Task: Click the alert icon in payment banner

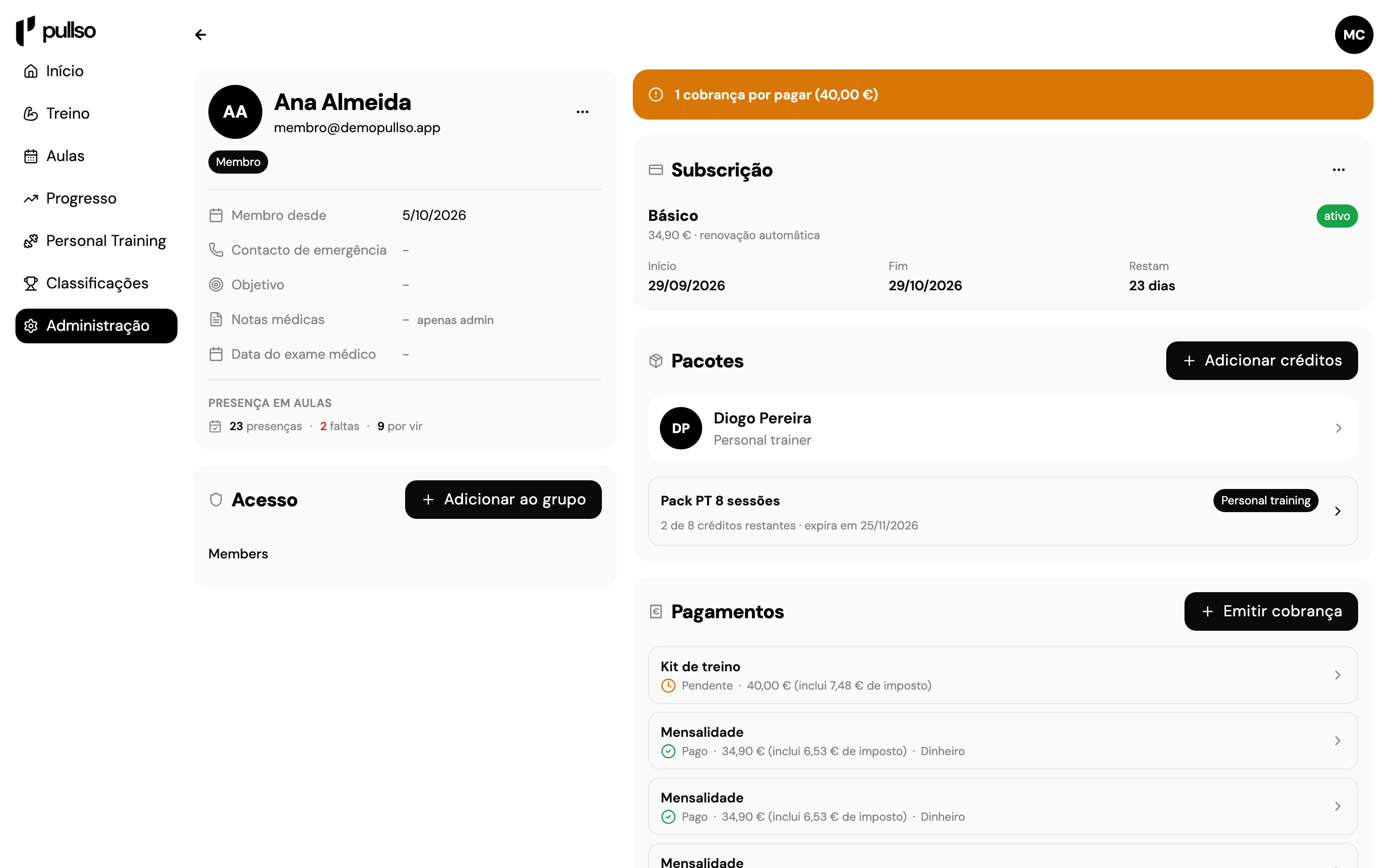Action: (x=655, y=95)
